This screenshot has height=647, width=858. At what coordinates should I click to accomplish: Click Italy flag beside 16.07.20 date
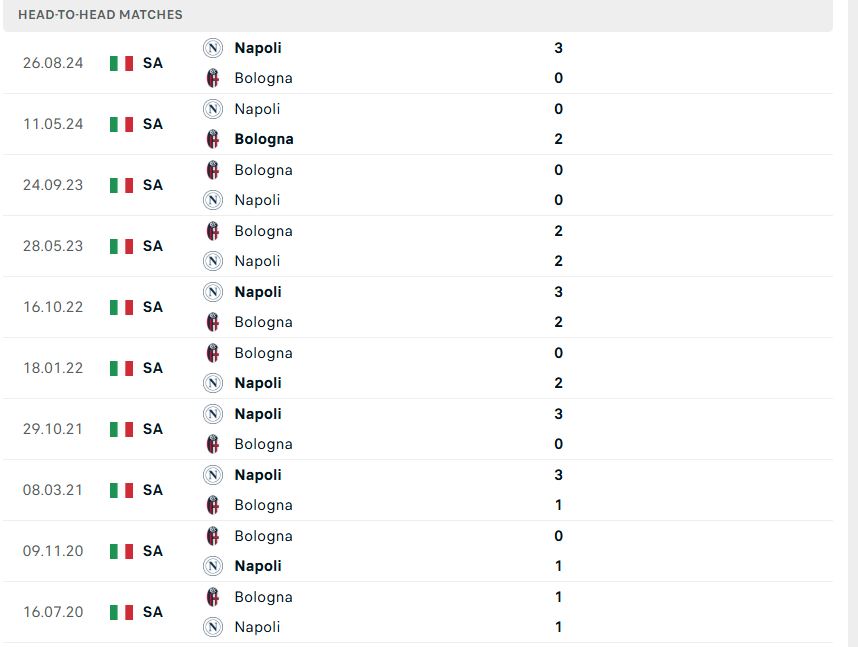click(121, 612)
